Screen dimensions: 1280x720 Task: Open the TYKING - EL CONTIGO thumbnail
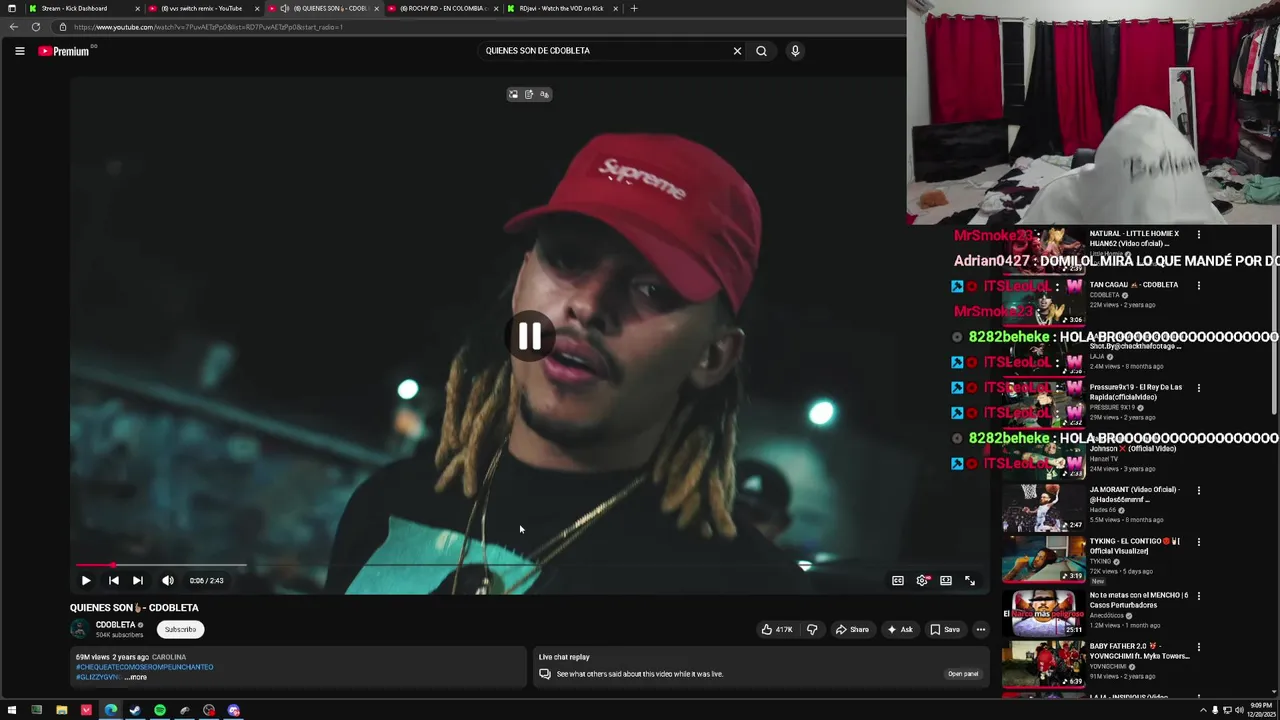click(x=1043, y=559)
